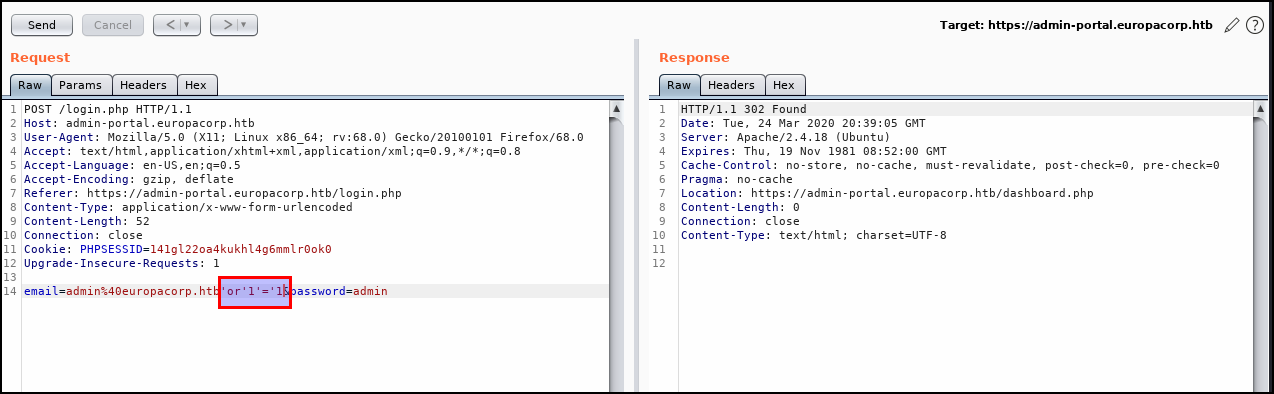The image size is (1274, 394).
Task: Go forward with the next request arrow
Action: pyautogui.click(x=226, y=24)
